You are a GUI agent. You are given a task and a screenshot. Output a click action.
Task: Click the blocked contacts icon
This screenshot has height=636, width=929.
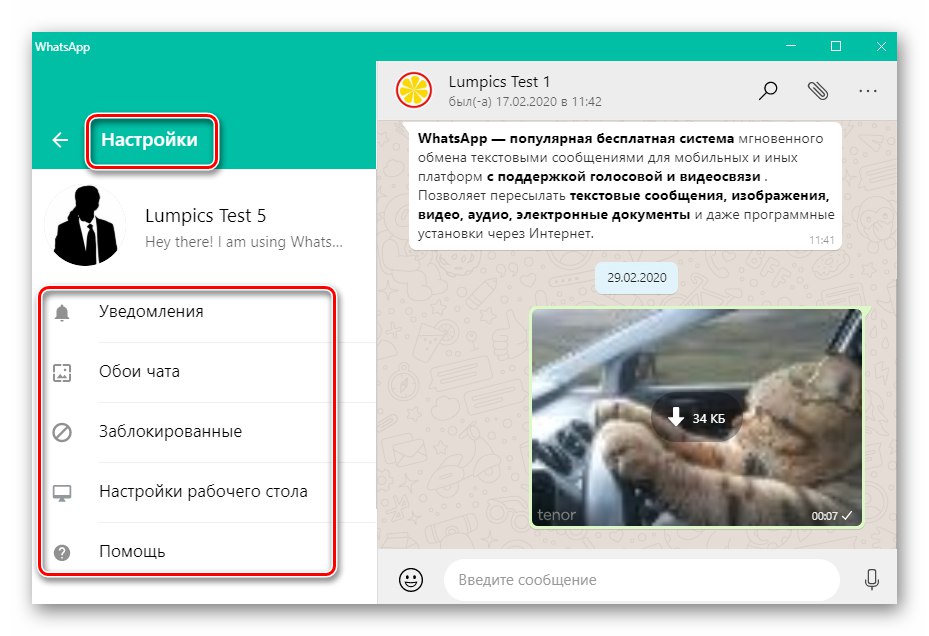point(64,431)
